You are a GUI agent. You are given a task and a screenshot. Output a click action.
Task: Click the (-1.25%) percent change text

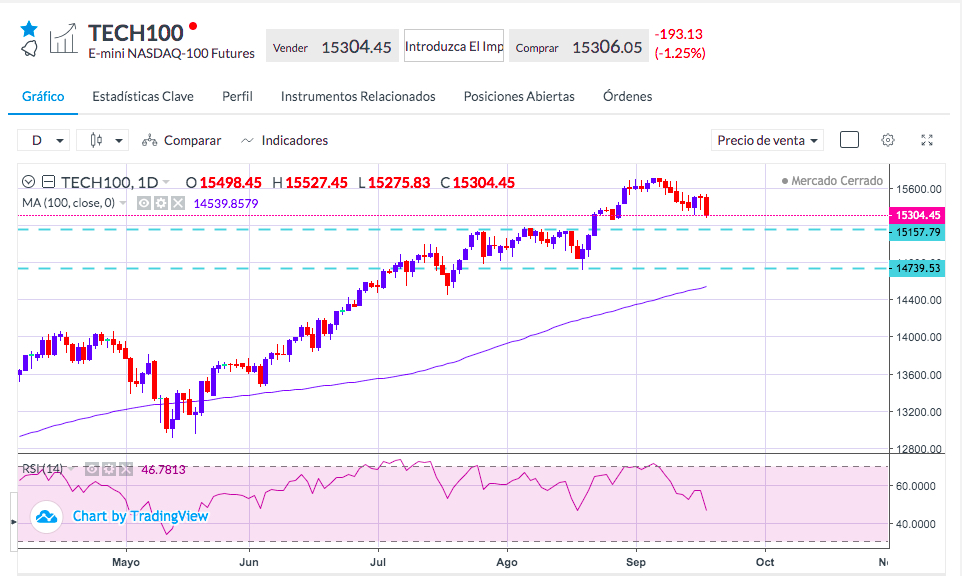[680, 53]
